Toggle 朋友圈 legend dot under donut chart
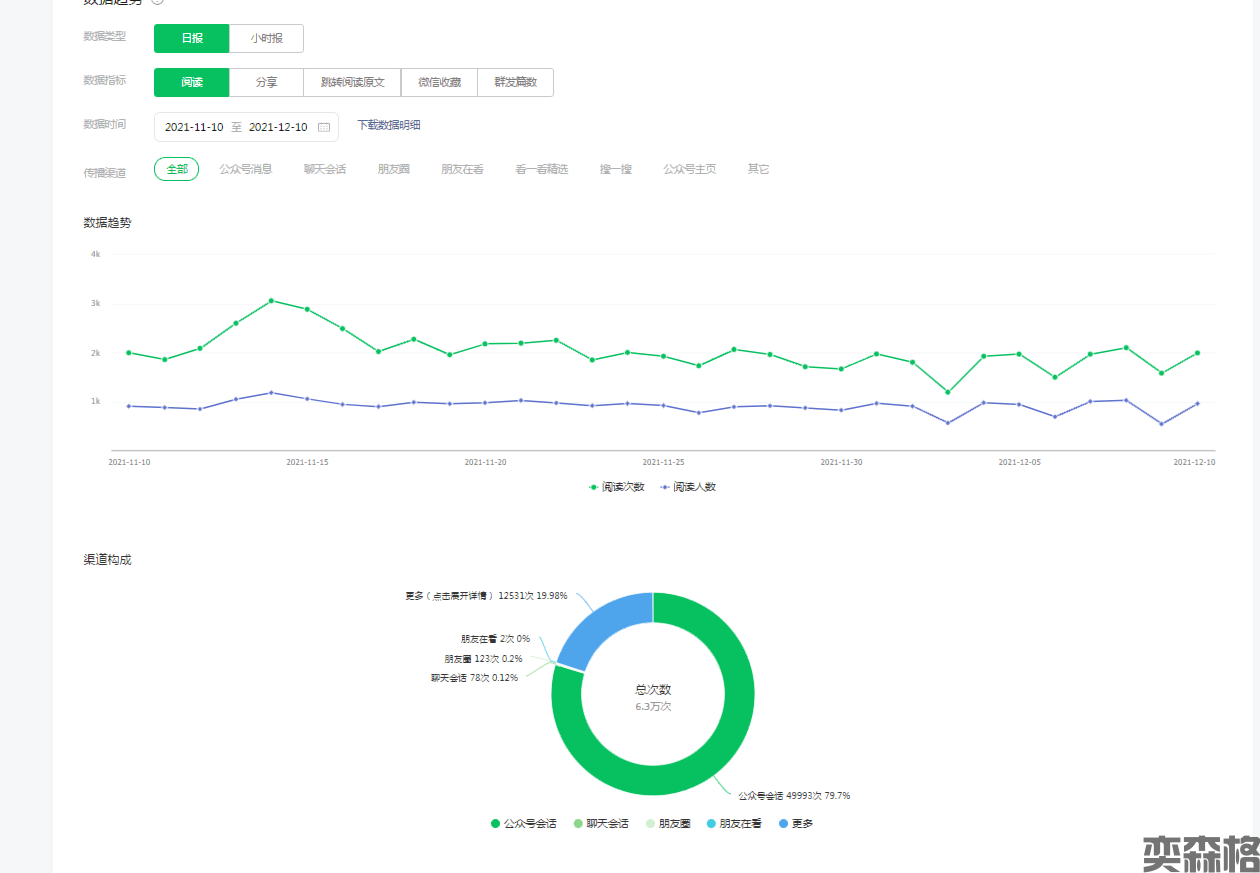This screenshot has width=1260, height=873. [650, 824]
